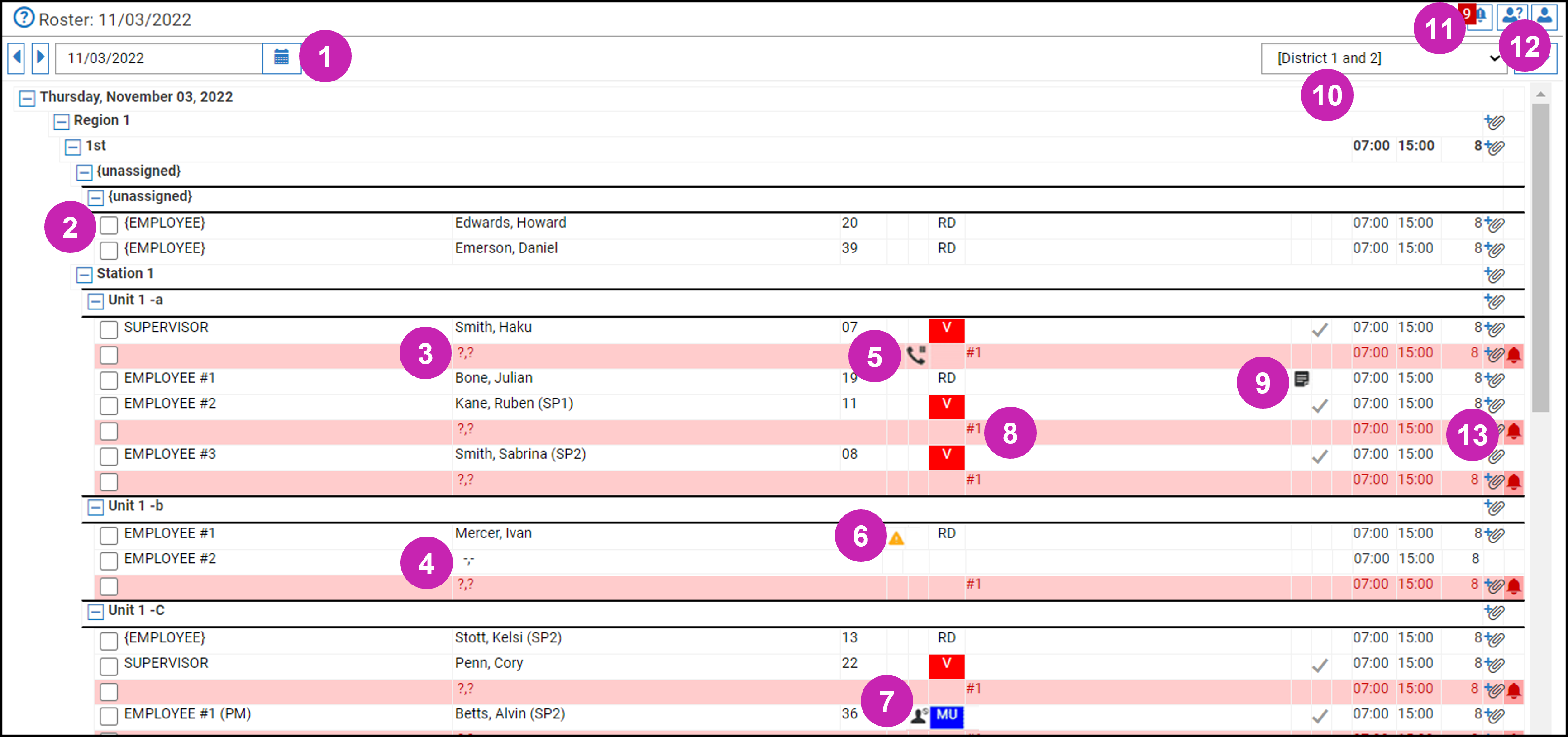This screenshot has width=1568, height=737.
Task: Click checkmark on Penn, Cory row
Action: [x=1320, y=665]
